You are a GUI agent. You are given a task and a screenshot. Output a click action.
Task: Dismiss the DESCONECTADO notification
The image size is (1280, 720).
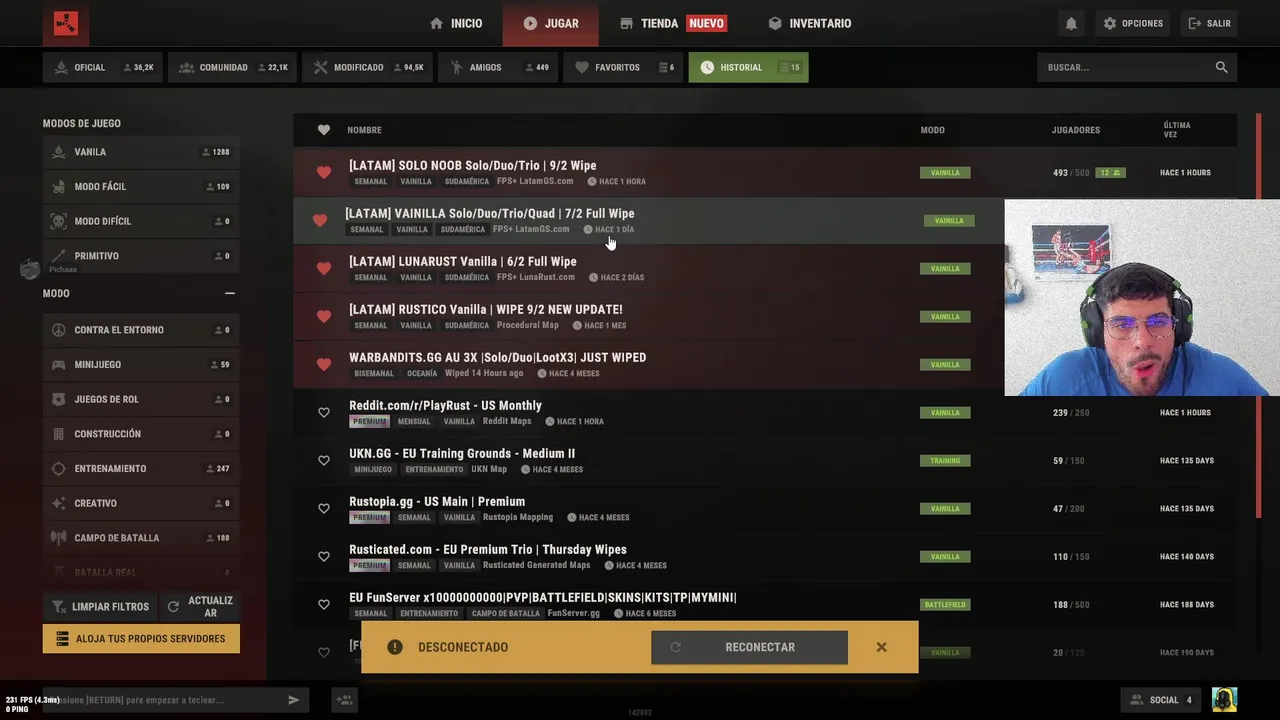point(881,647)
